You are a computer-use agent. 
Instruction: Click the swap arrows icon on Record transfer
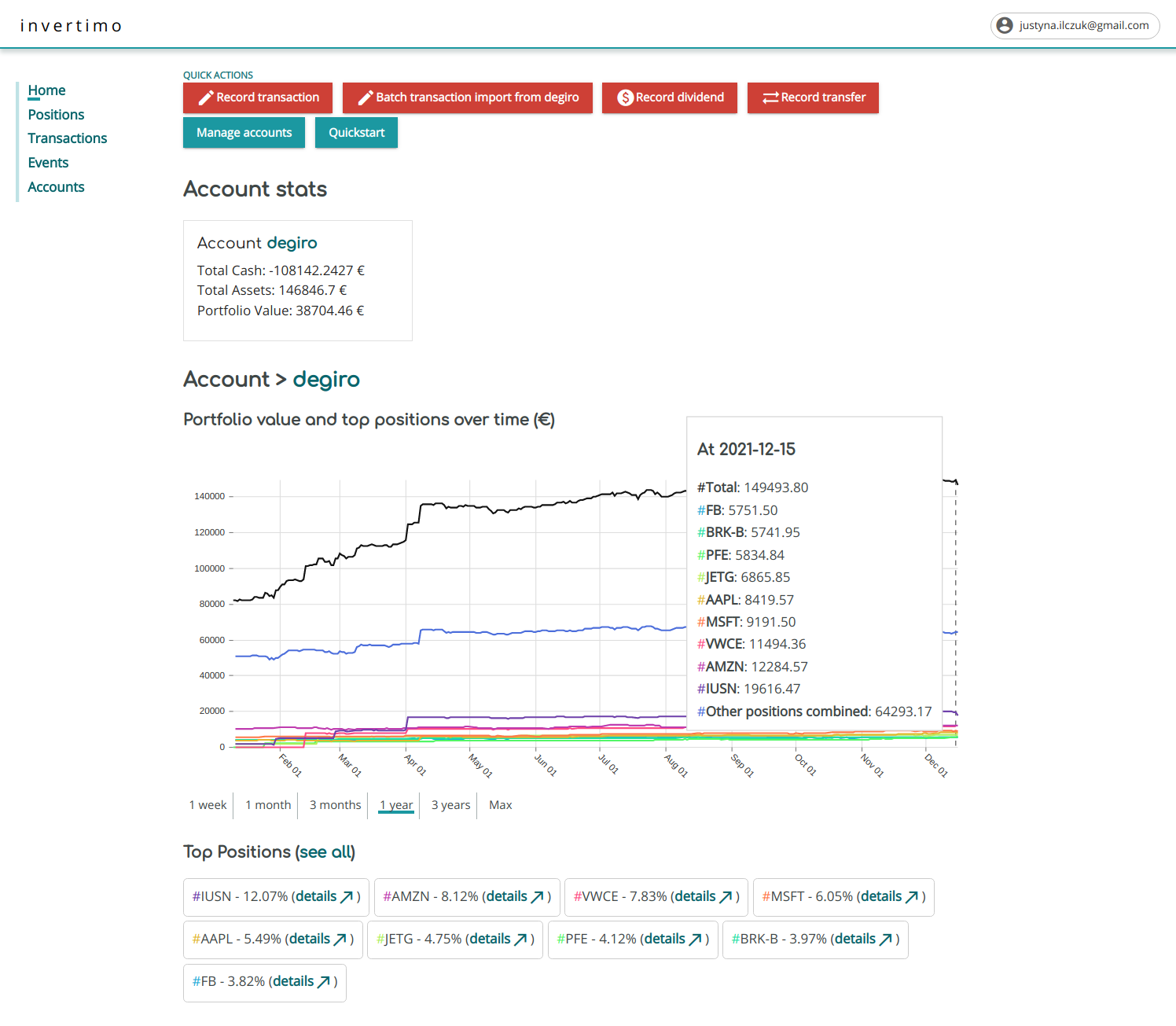pos(770,97)
